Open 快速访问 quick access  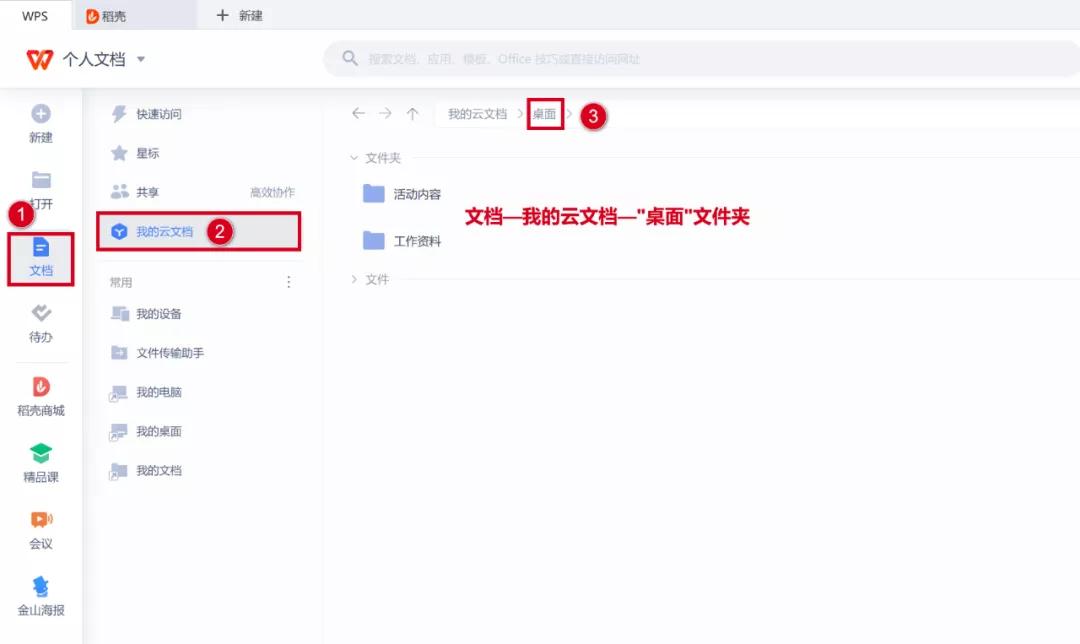pyautogui.click(x=159, y=113)
